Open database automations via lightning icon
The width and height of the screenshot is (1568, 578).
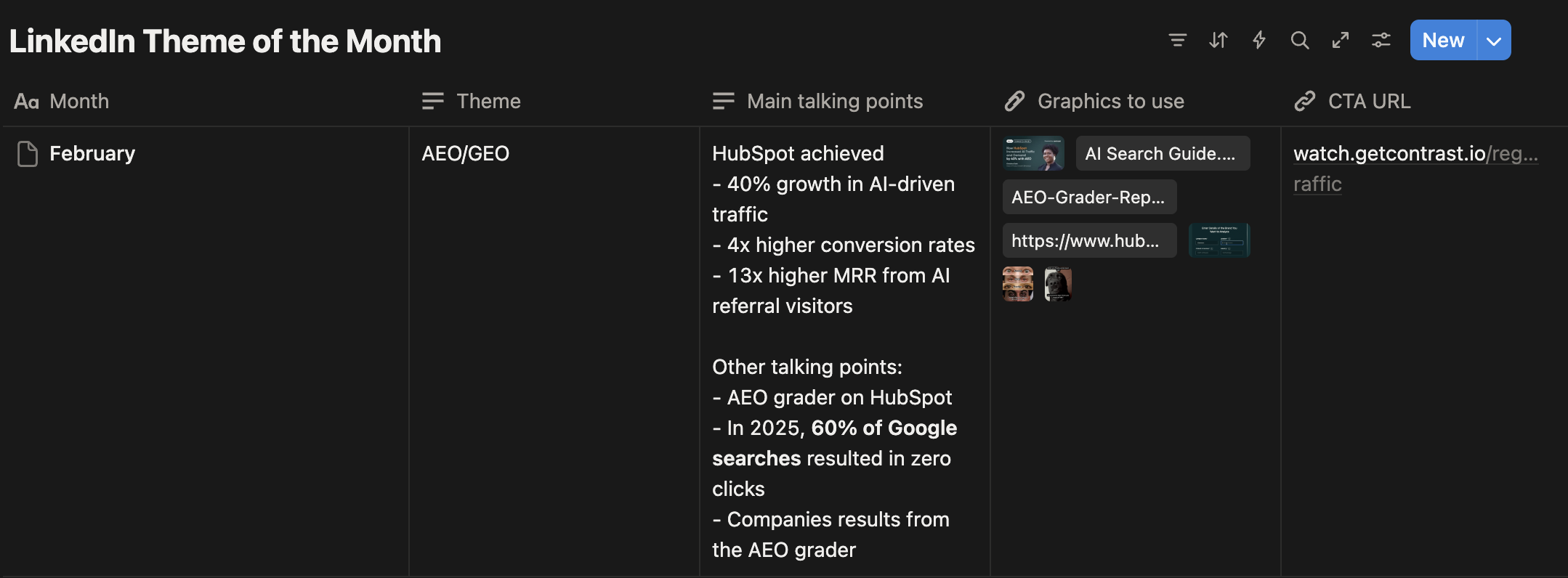point(1259,41)
